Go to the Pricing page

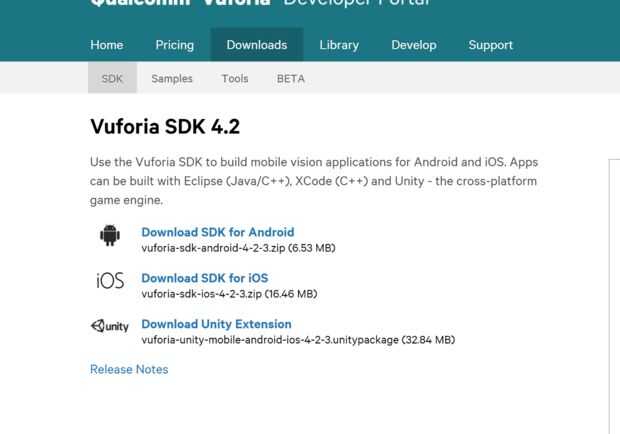tap(175, 45)
